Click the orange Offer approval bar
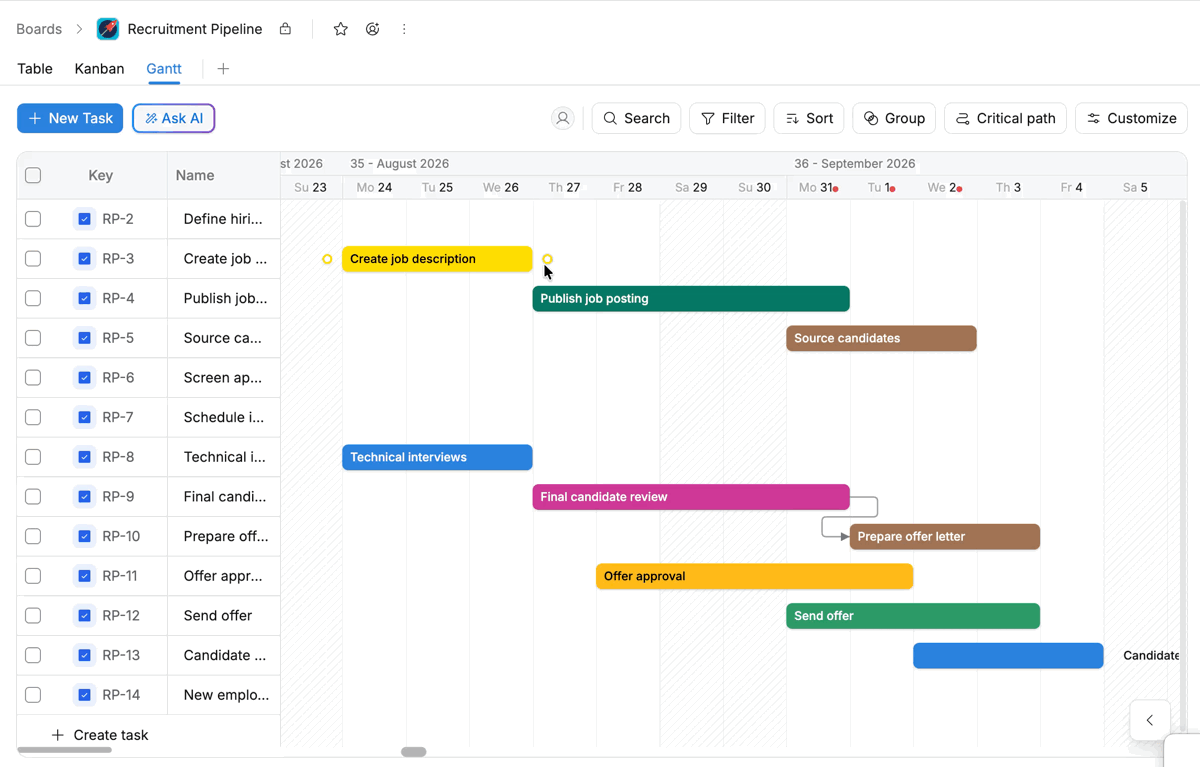Viewport: 1200px width, 767px height. [754, 576]
